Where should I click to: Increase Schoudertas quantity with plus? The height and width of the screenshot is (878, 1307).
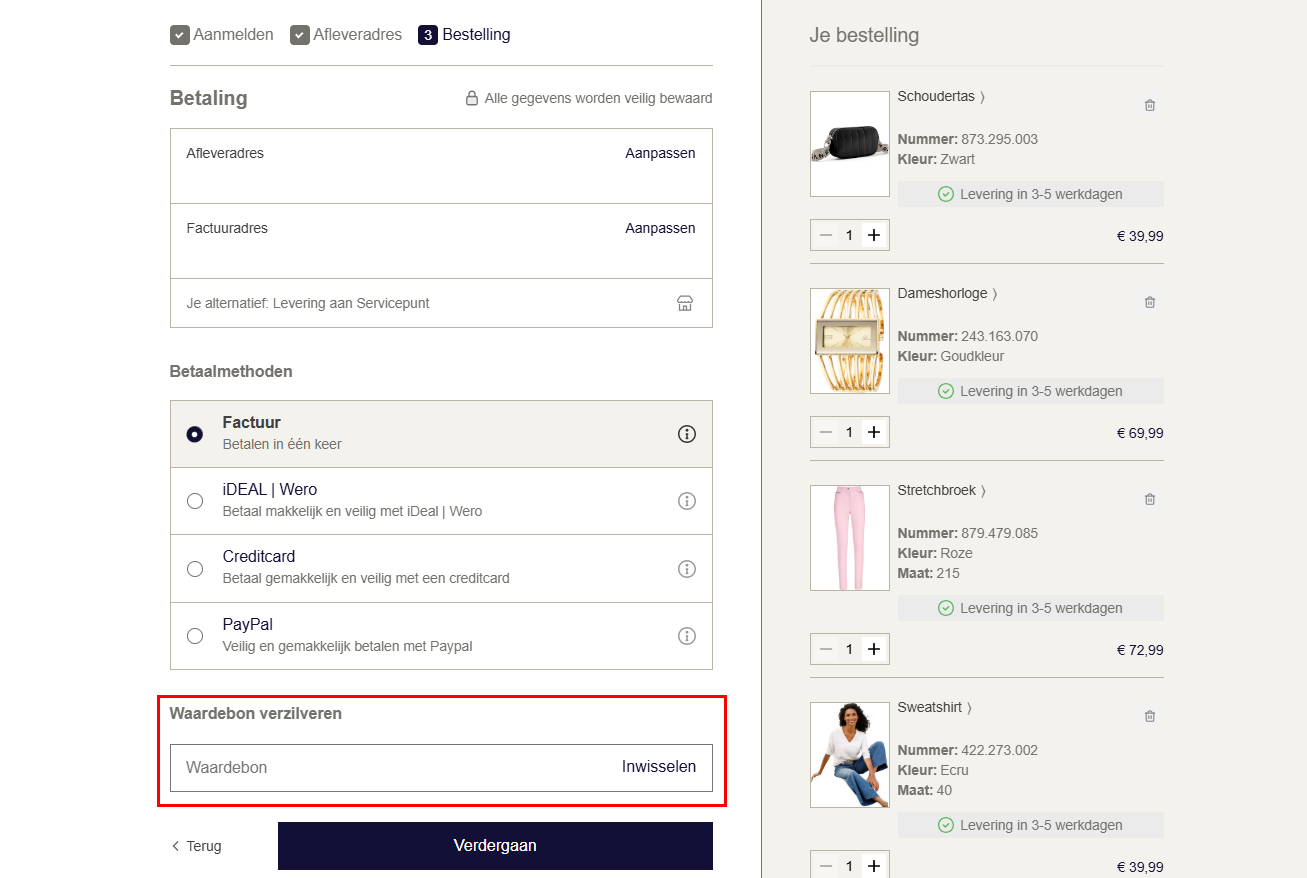coord(874,235)
